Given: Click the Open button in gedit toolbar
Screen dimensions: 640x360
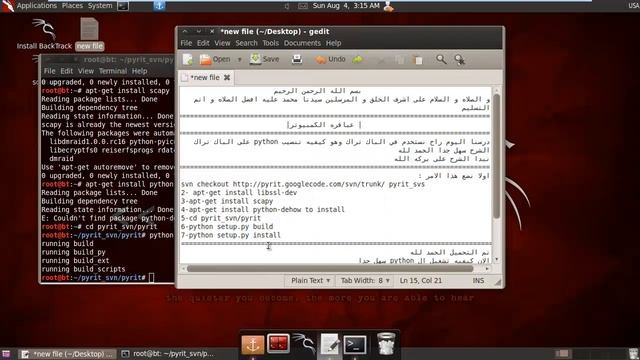Looking at the screenshot, I should pyautogui.click(x=215, y=60).
